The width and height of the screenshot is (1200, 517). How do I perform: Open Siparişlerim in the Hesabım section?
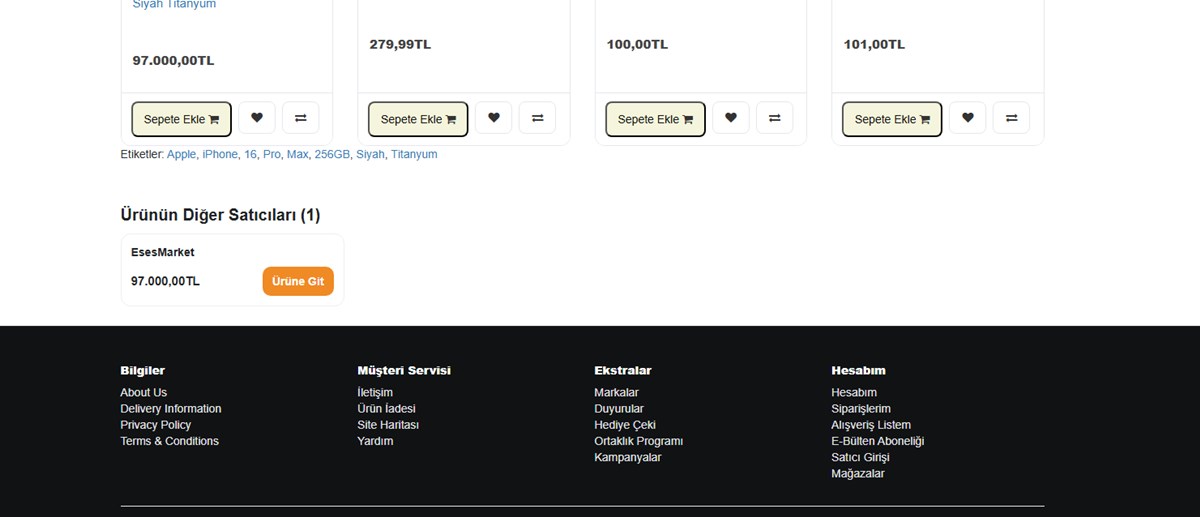click(861, 409)
